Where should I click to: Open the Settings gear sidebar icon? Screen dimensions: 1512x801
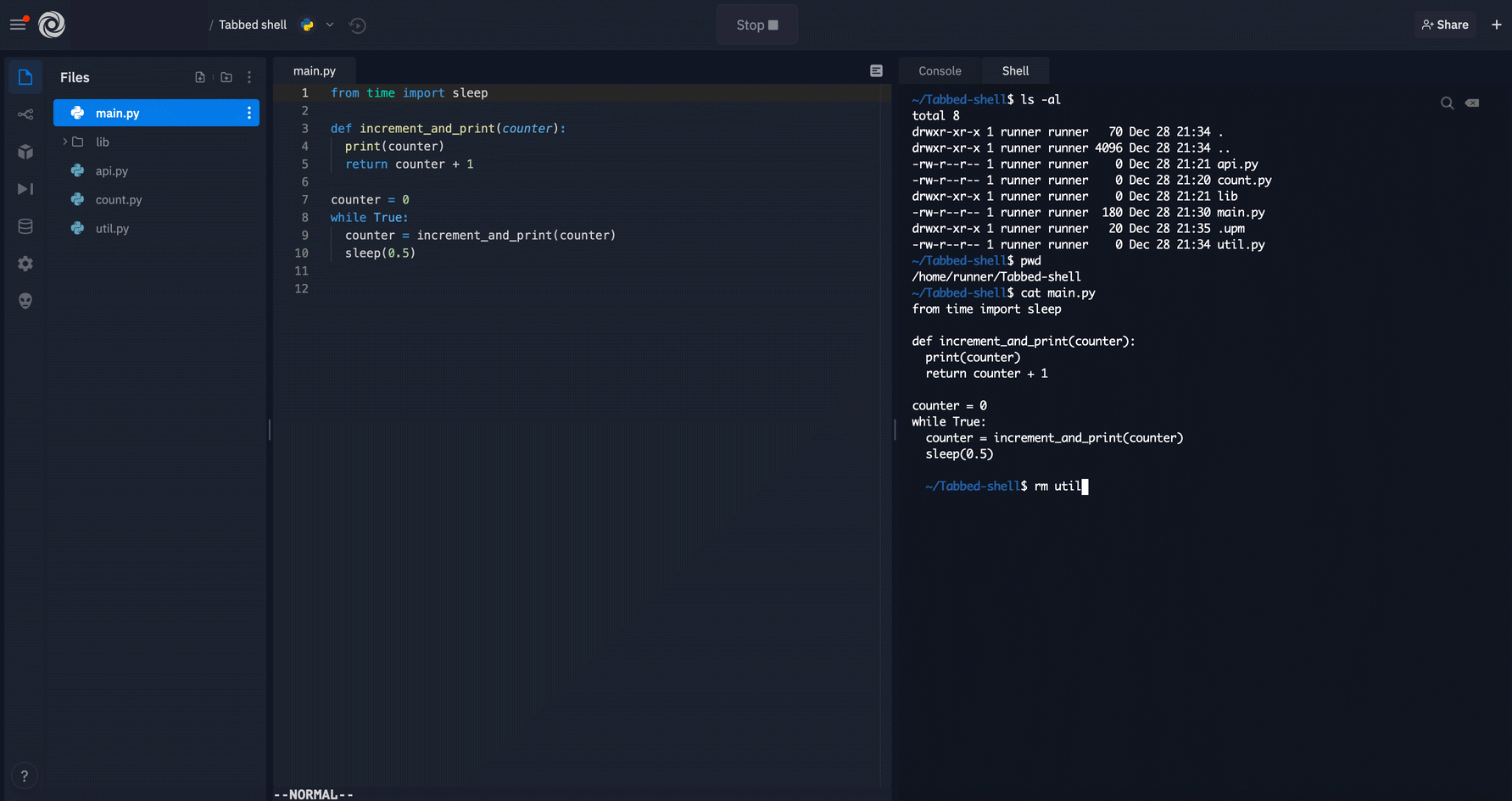[25, 264]
